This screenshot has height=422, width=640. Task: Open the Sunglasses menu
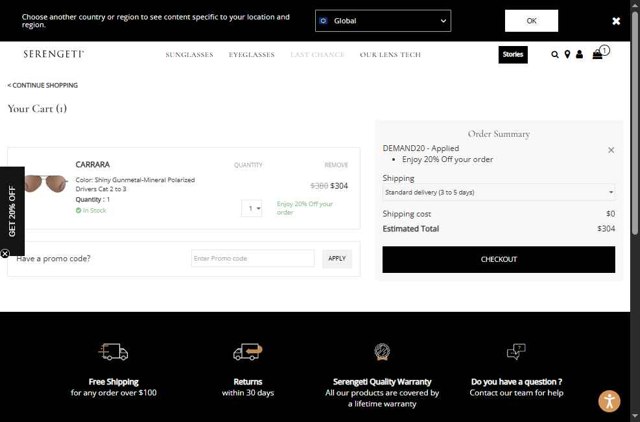point(189,55)
